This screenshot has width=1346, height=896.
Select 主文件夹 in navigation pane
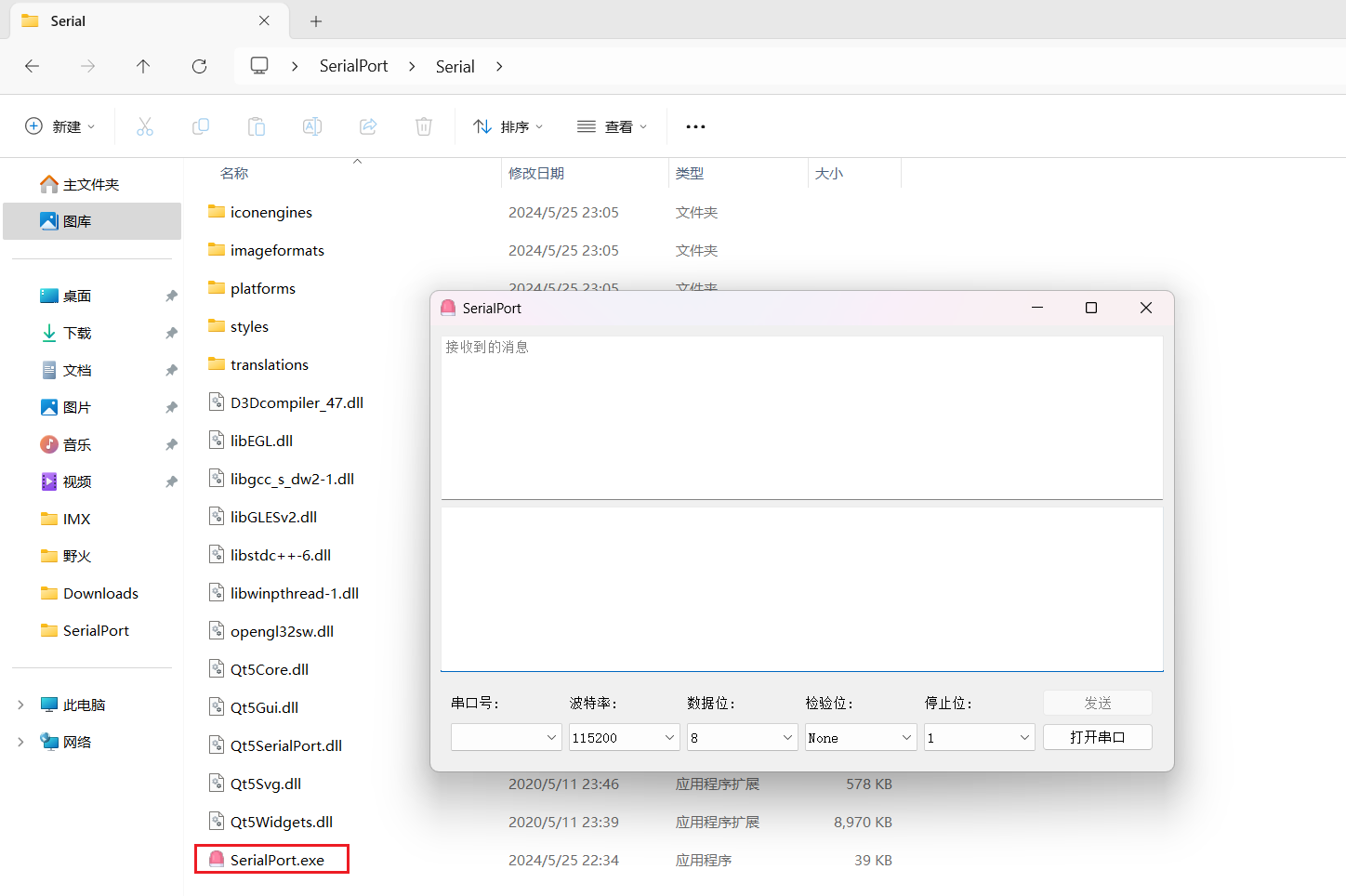(x=92, y=184)
